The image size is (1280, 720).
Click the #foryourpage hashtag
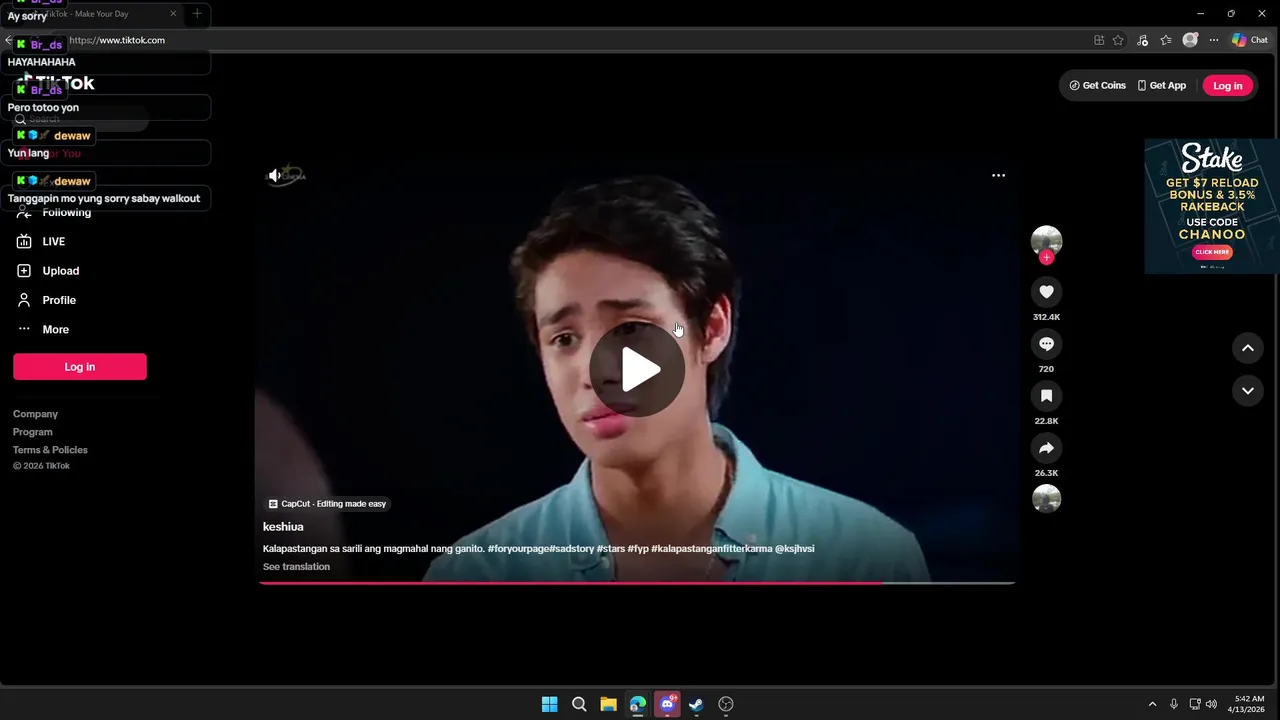coord(518,549)
